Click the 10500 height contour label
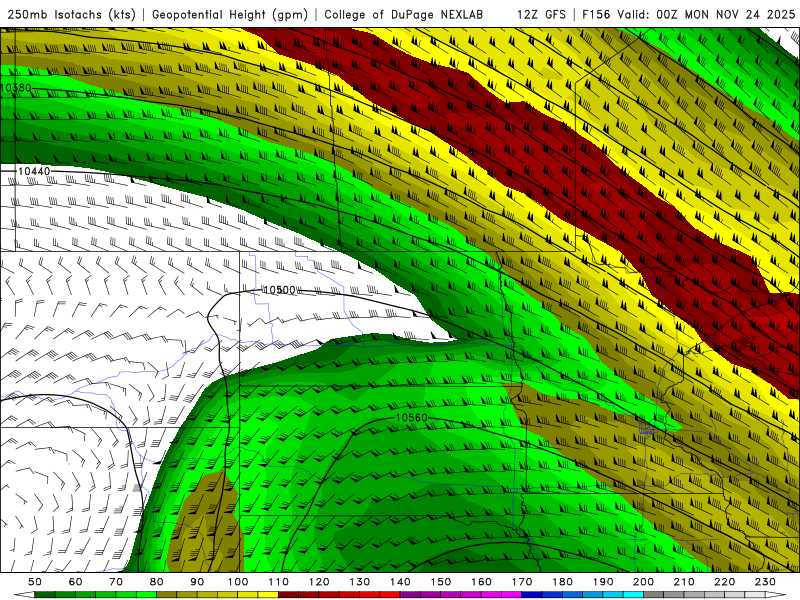800x600 pixels. point(280,290)
